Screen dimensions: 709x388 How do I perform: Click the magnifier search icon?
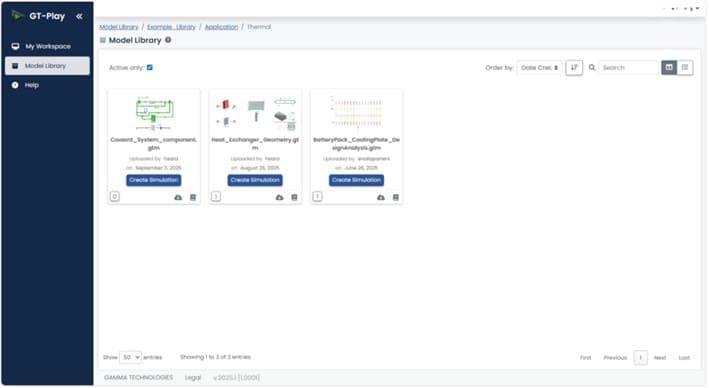[591, 68]
